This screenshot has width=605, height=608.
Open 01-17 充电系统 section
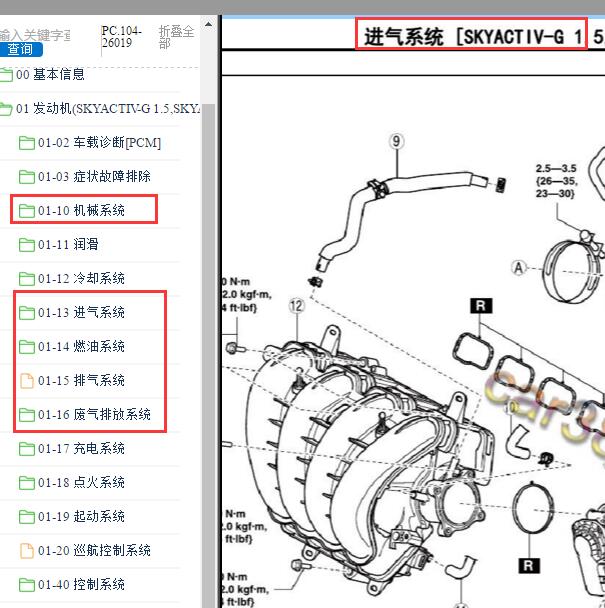pos(81,449)
